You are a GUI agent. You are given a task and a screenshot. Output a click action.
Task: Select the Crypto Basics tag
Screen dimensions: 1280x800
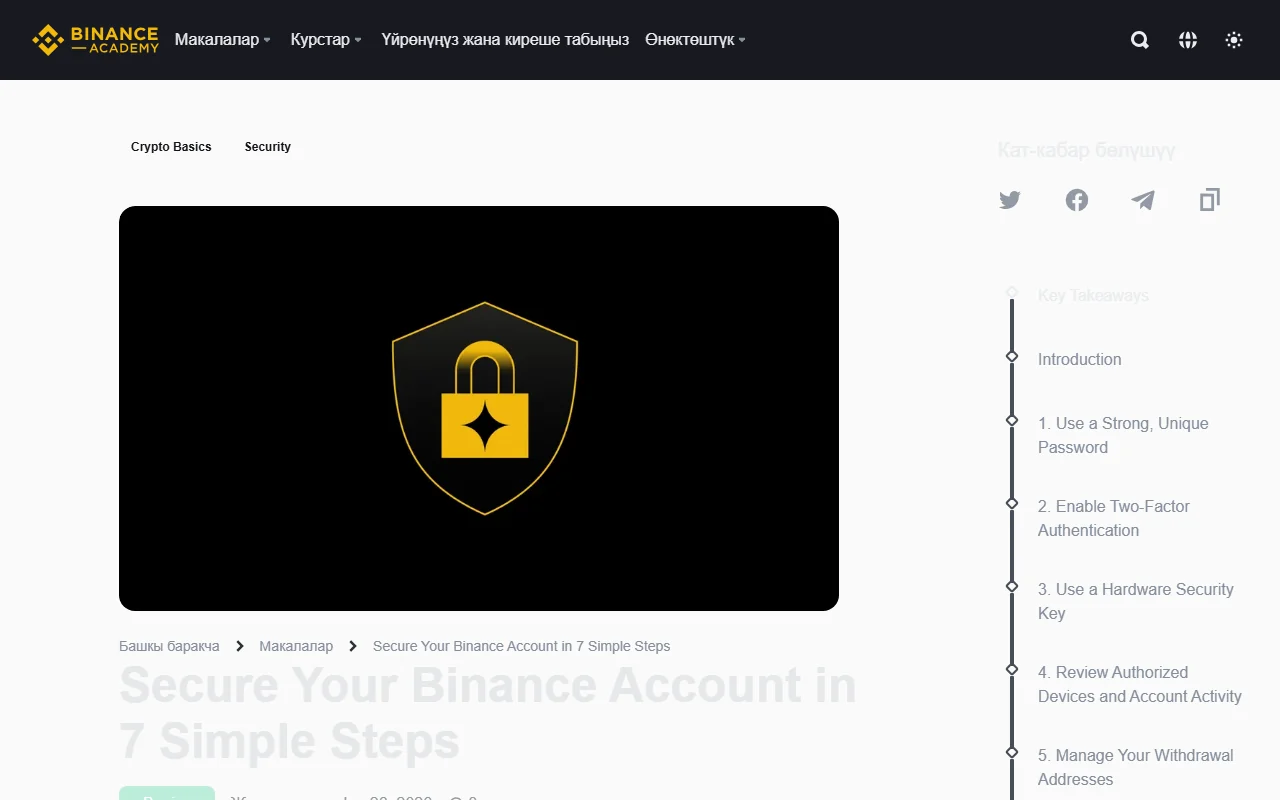coord(171,147)
